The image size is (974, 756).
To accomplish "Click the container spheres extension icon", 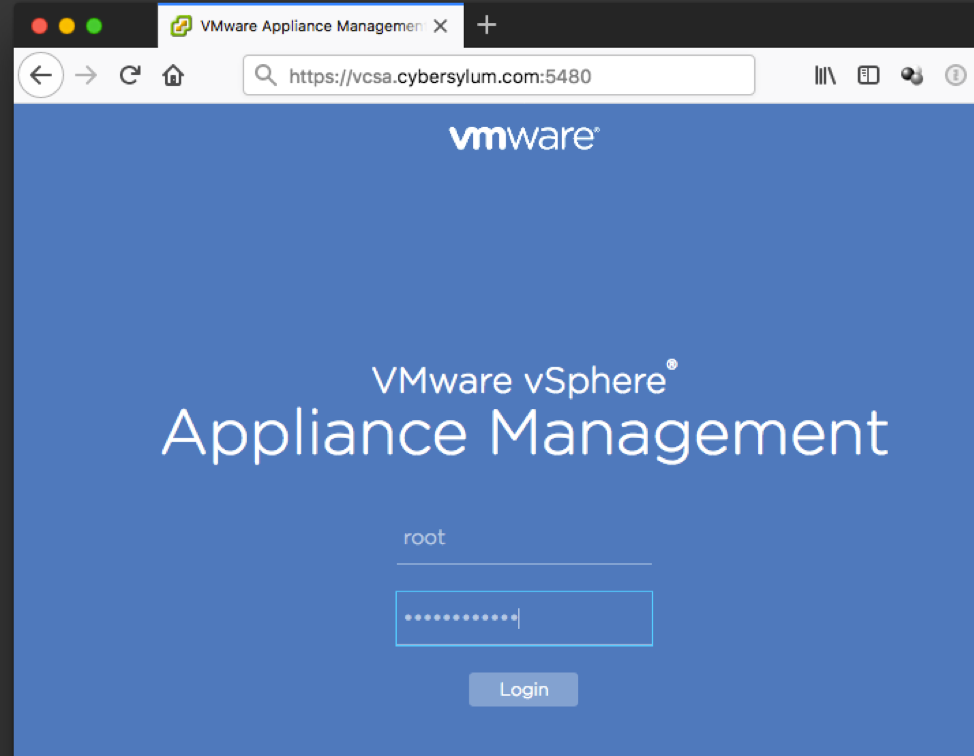I will (x=912, y=75).
